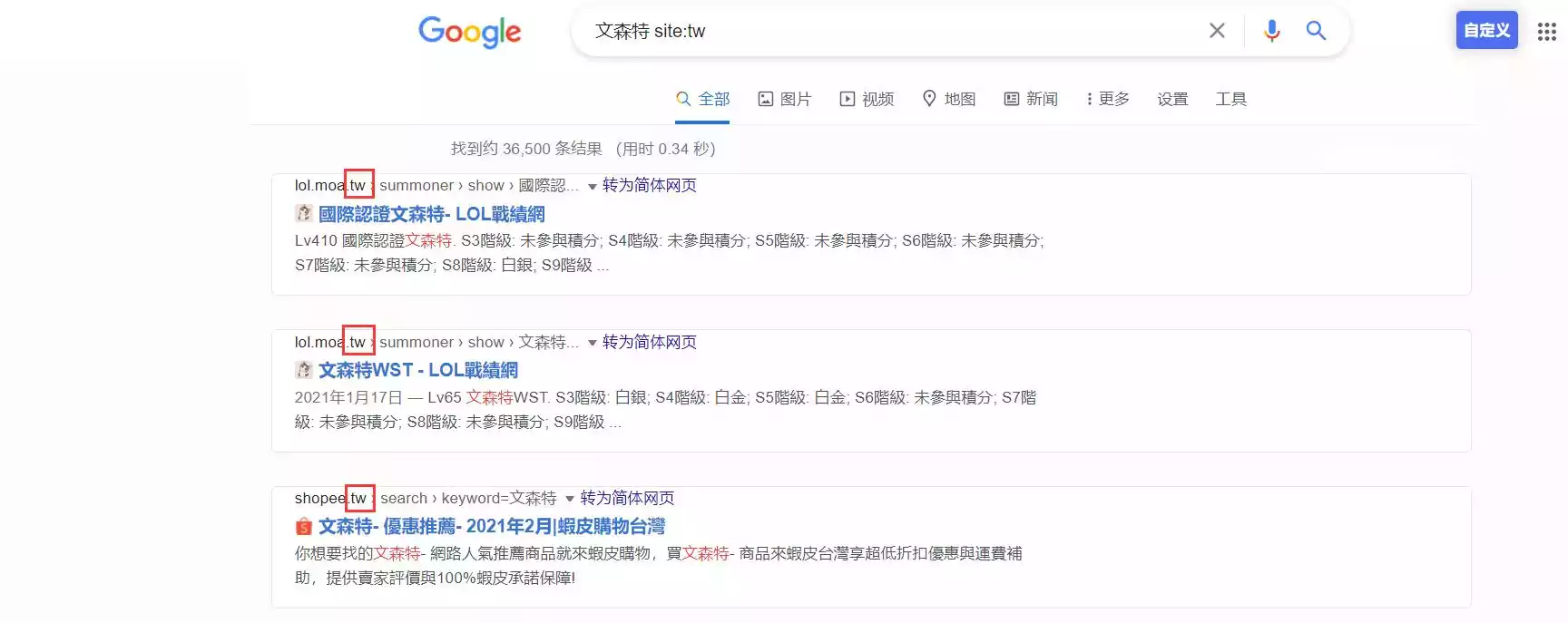
Task: Expand dropdown arrow beside 文森特... breadcrumb
Action: click(x=592, y=343)
